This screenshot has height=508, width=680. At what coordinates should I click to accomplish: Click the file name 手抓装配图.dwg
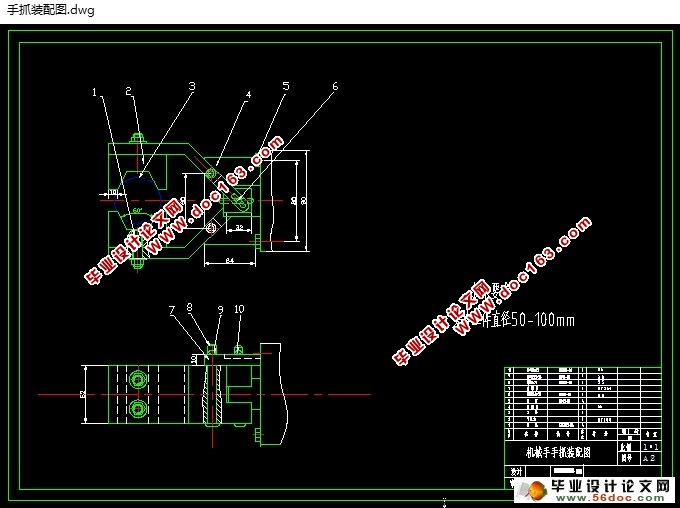51,10
